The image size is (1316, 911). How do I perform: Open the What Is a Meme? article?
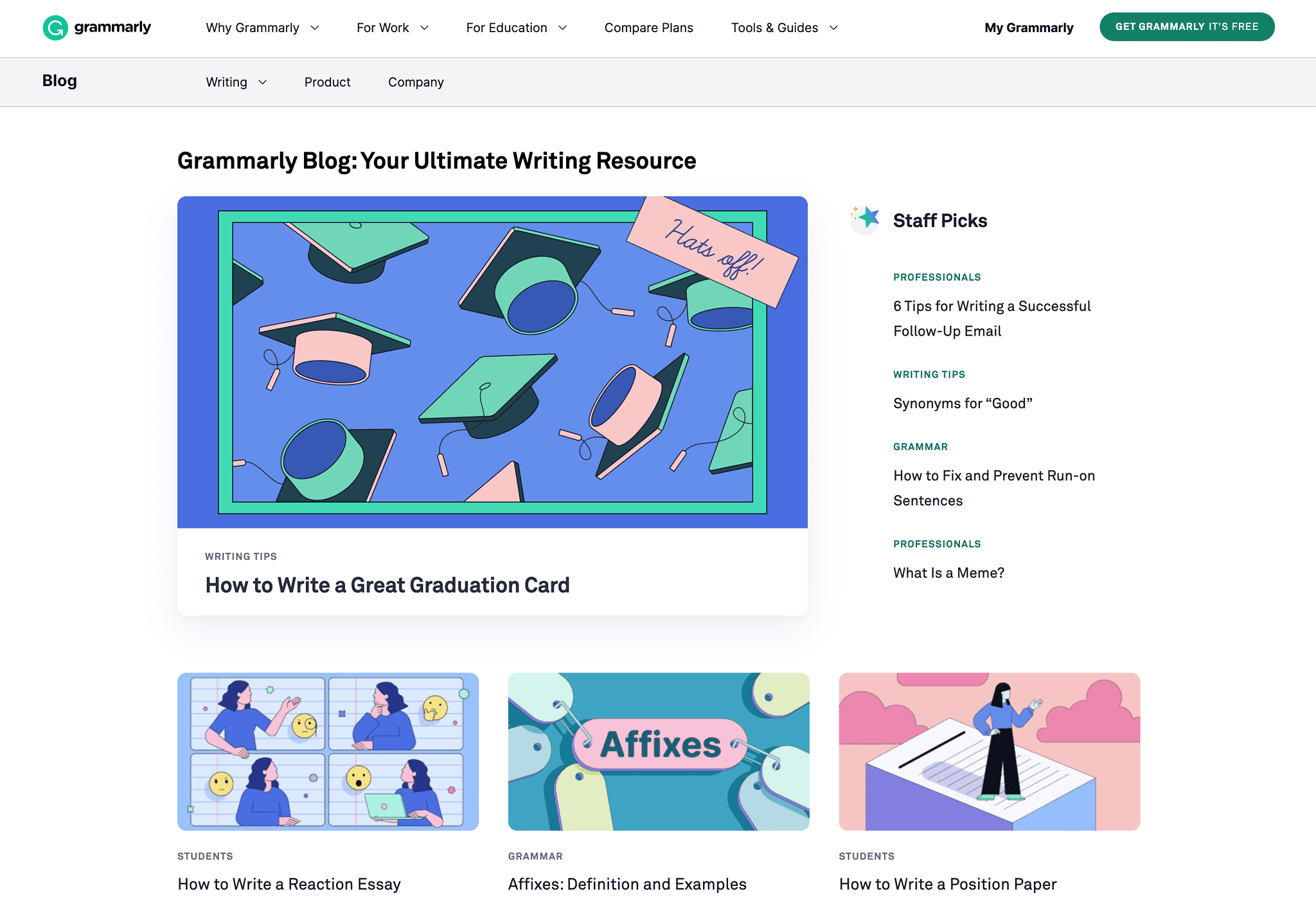[948, 573]
